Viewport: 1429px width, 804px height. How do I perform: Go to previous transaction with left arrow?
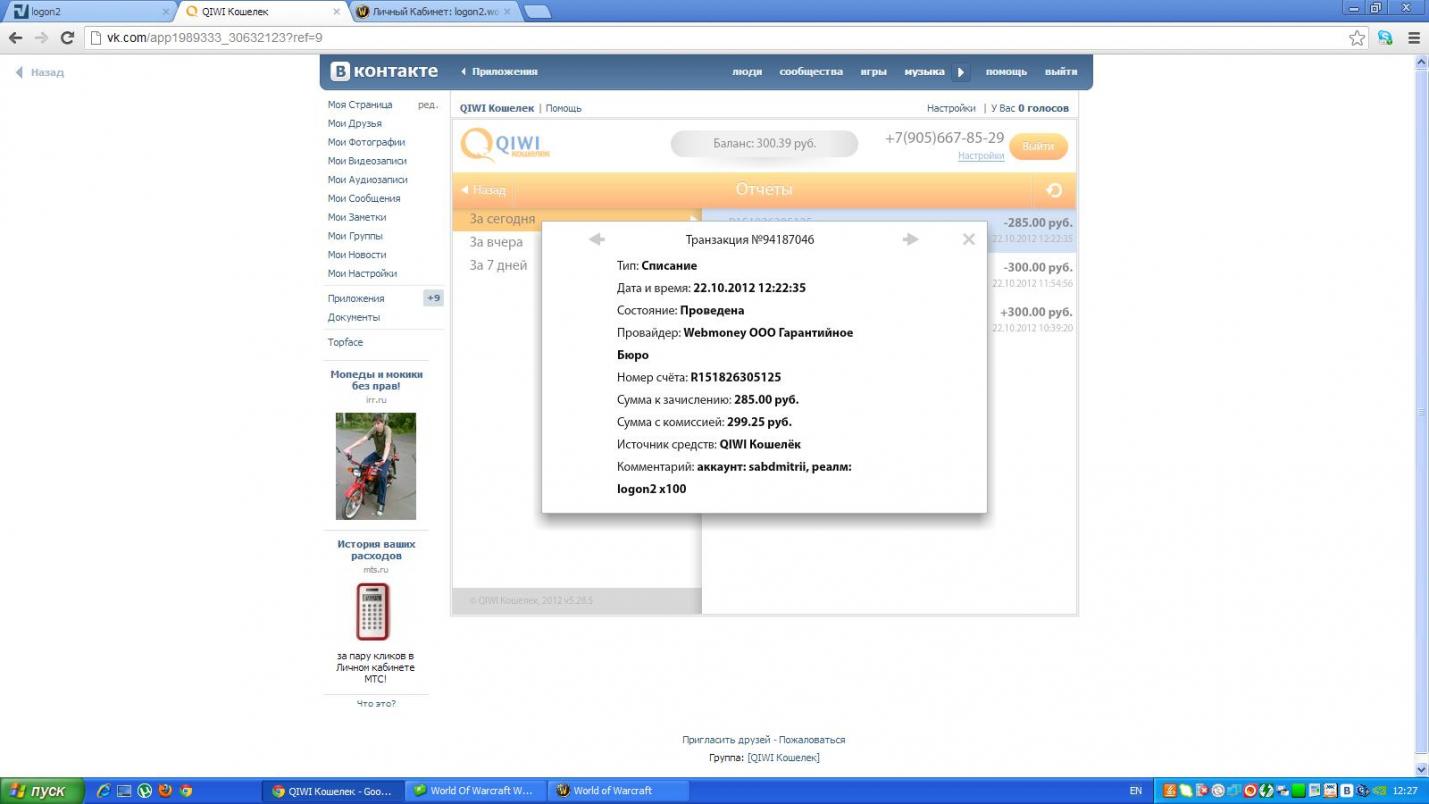[x=597, y=239]
